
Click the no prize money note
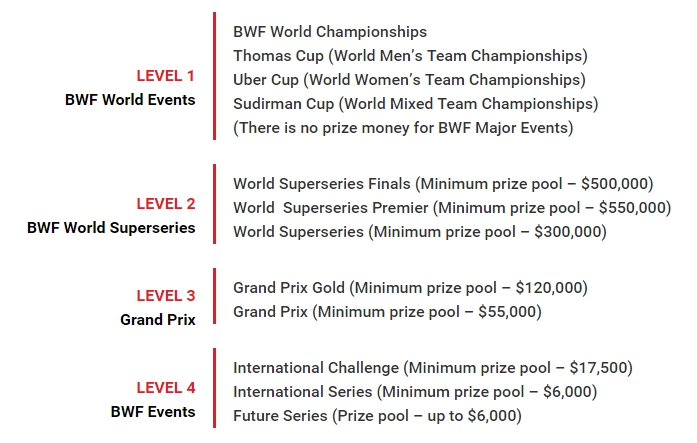point(403,128)
